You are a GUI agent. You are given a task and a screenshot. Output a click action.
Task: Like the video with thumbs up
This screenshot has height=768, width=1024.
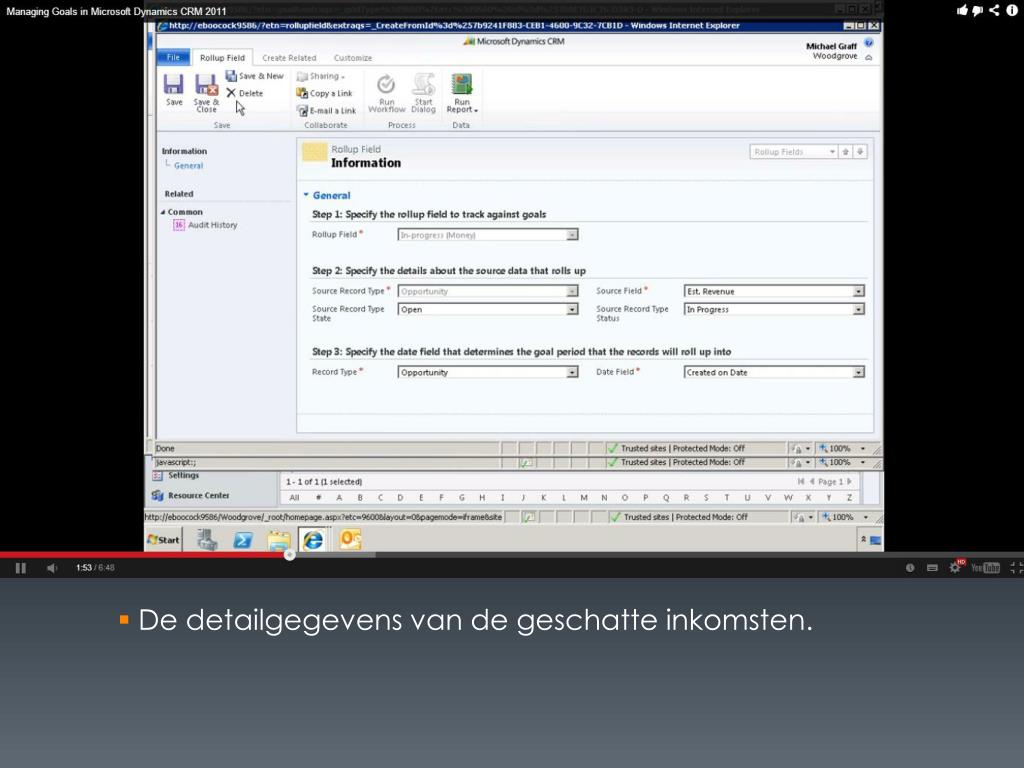click(962, 10)
